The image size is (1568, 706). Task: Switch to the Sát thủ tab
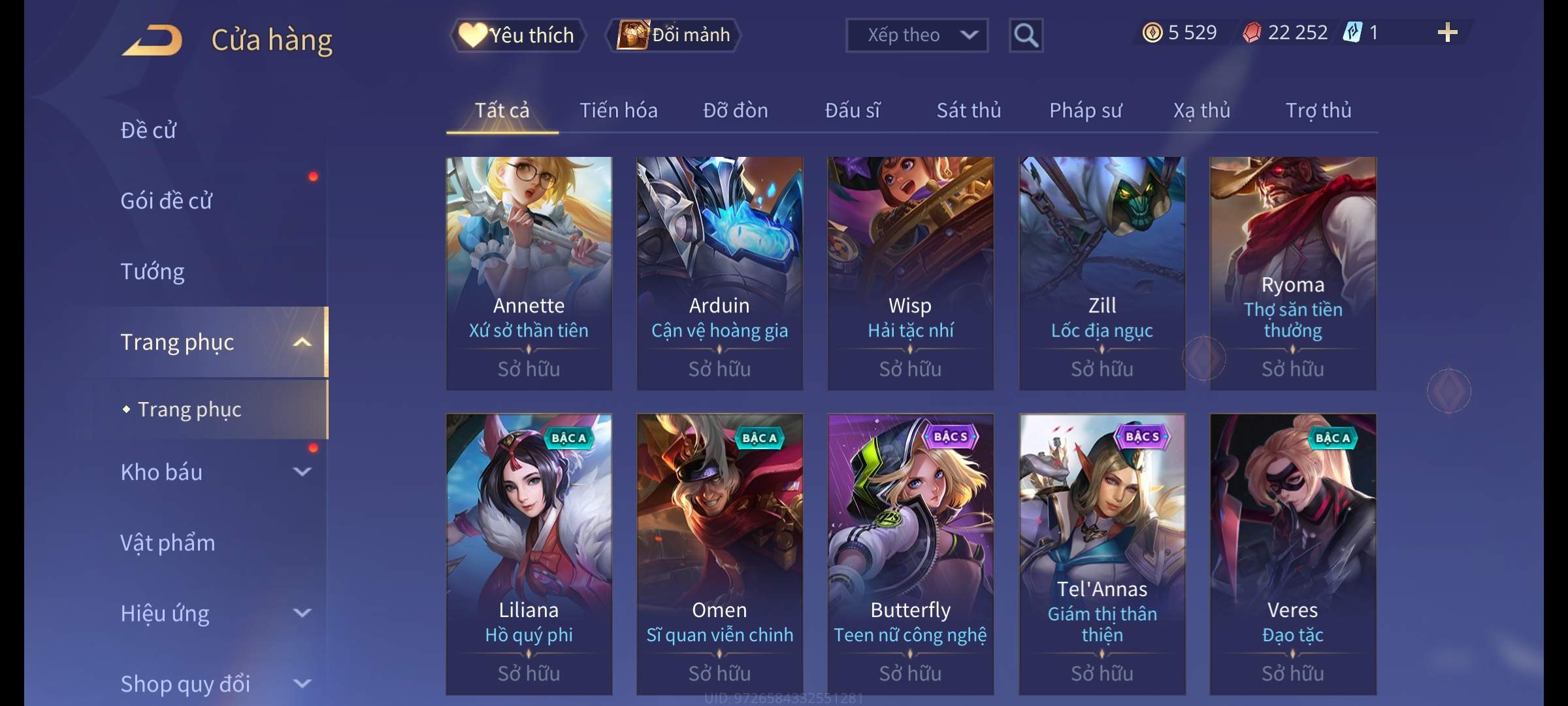[968, 110]
